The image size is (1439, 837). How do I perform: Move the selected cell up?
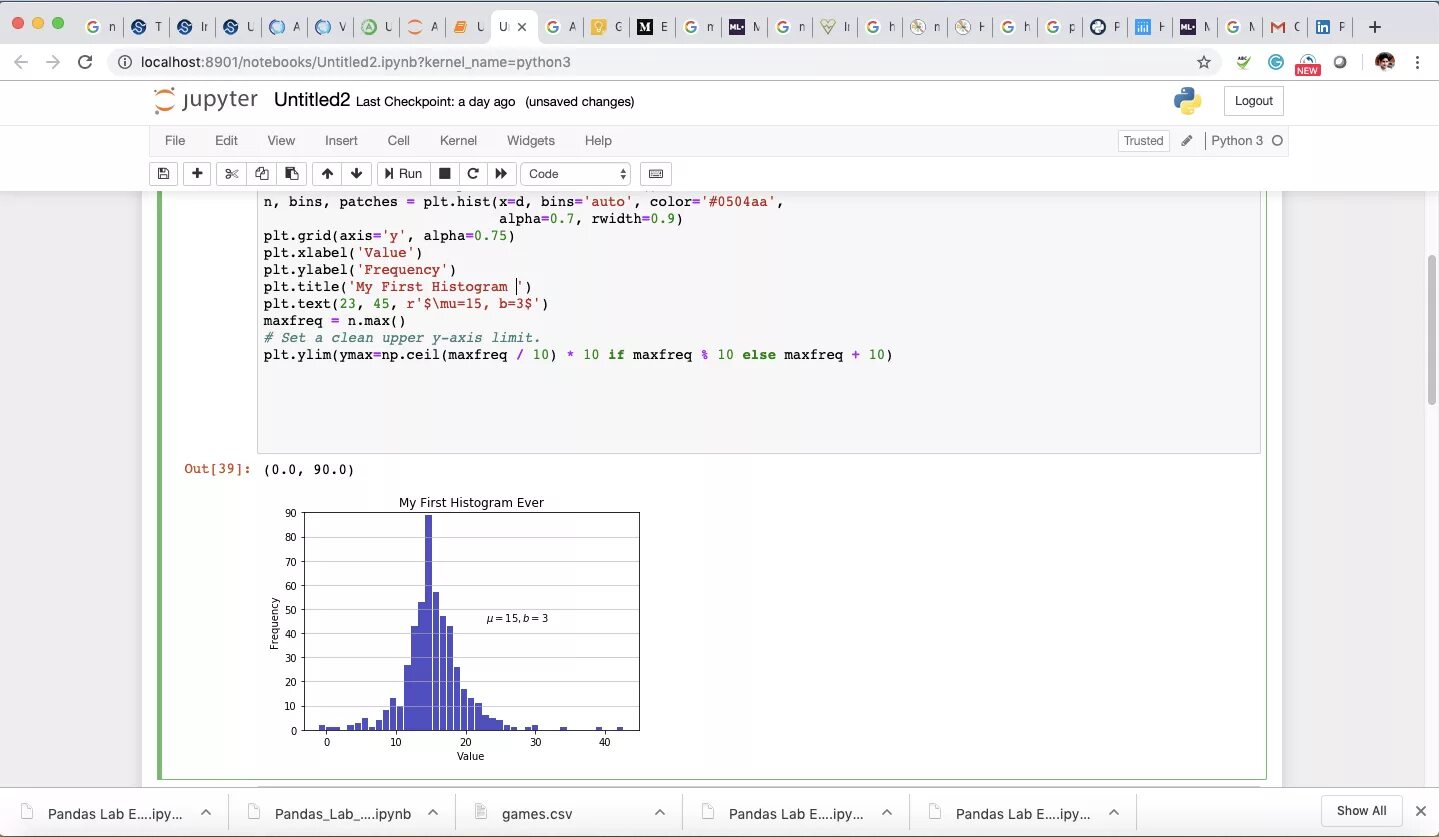tap(327, 173)
